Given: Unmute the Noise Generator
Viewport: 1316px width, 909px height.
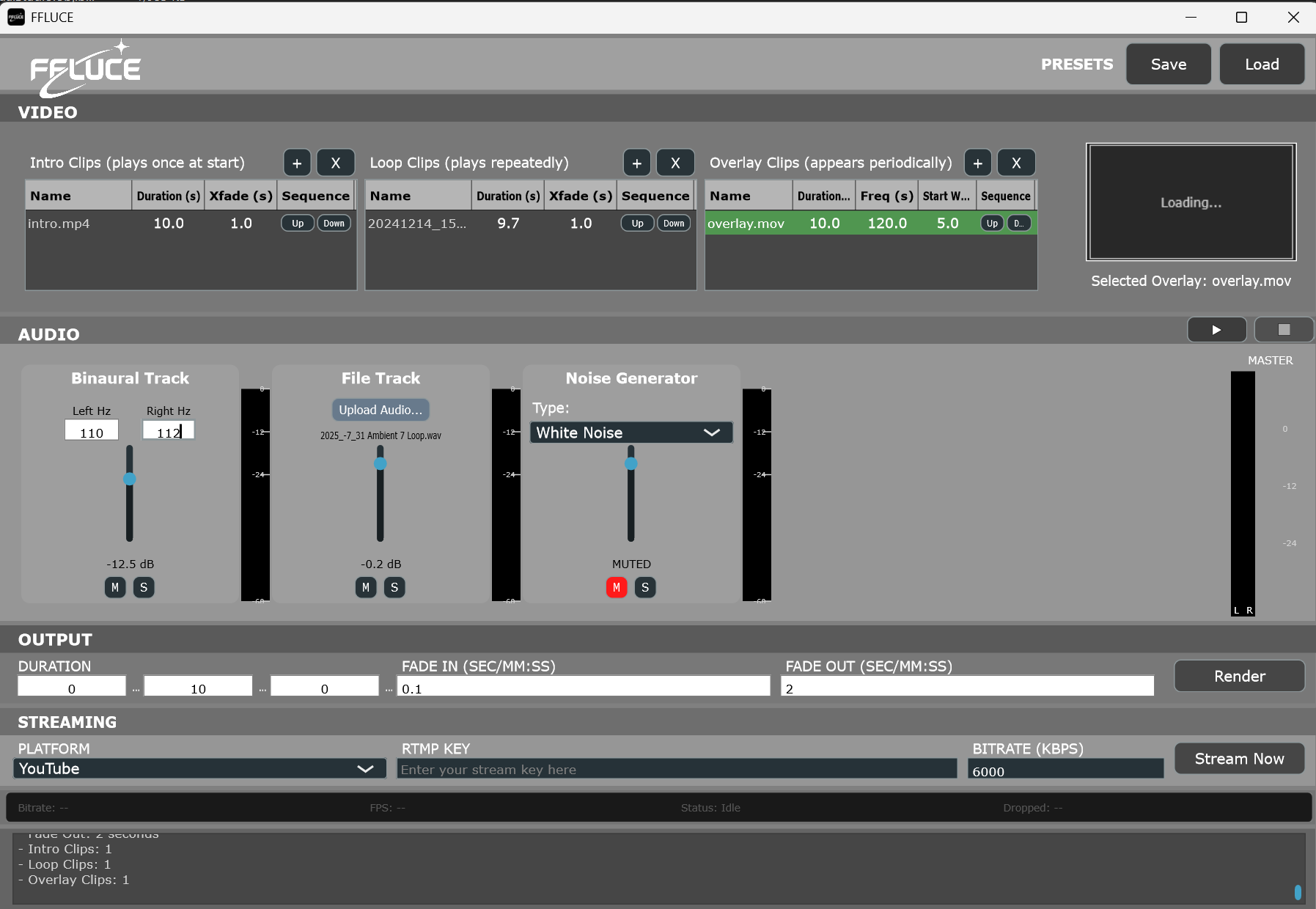Looking at the screenshot, I should (617, 587).
